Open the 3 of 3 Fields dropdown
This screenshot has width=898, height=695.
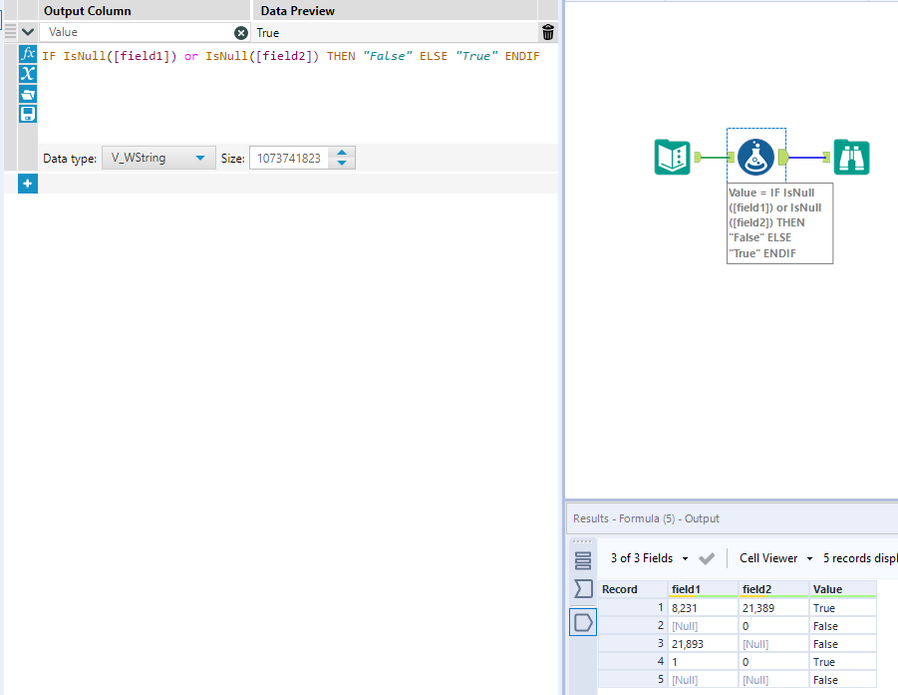tap(650, 558)
